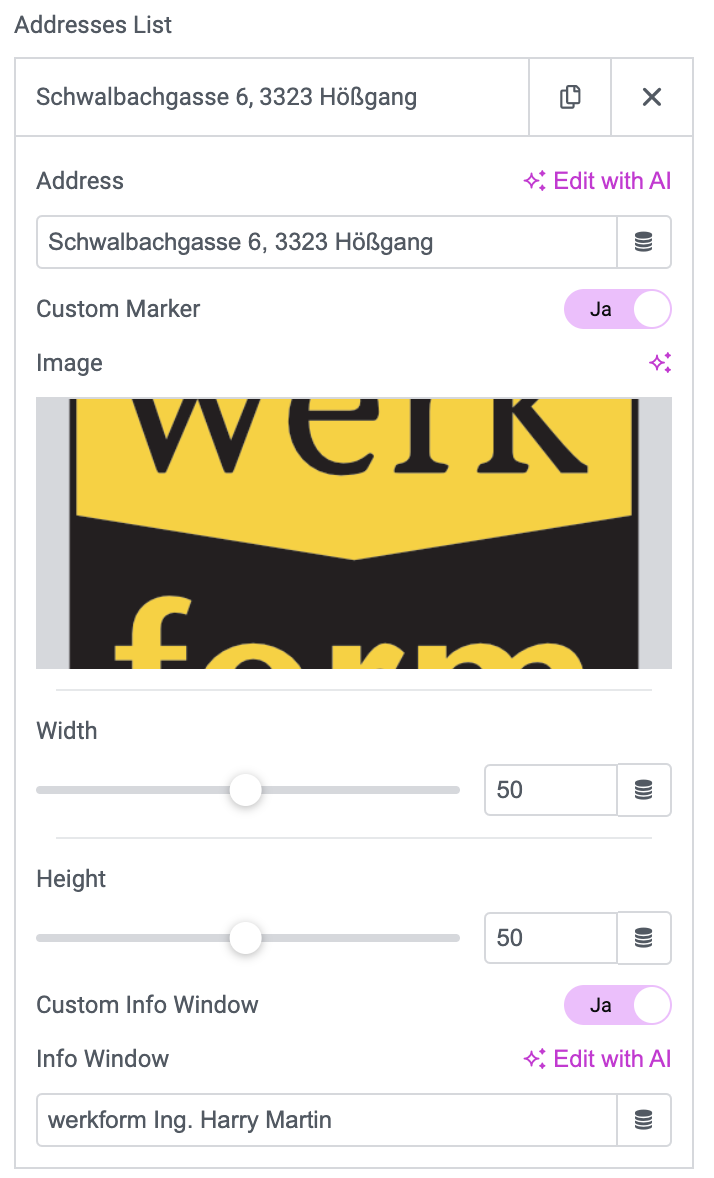This screenshot has width=714, height=1178.
Task: Click Edit with AI for Address
Action: click(598, 181)
